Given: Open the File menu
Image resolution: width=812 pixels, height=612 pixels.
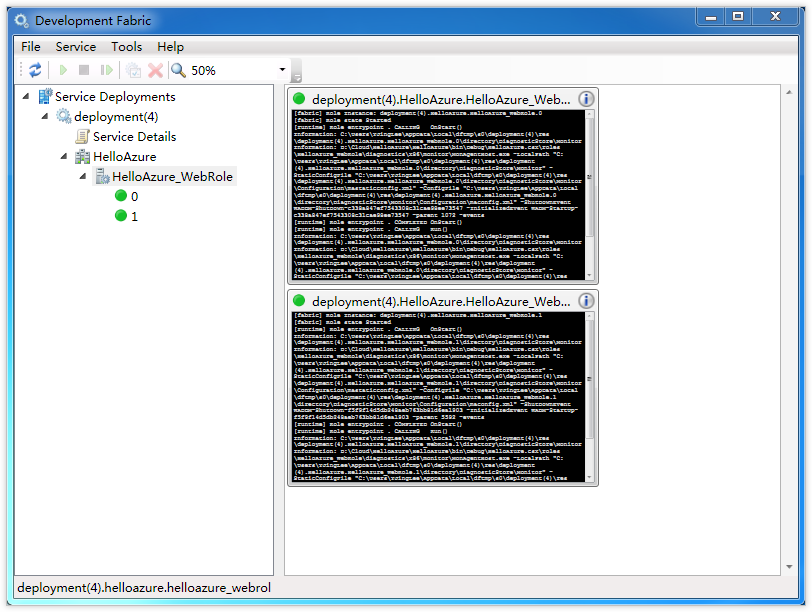Looking at the screenshot, I should click(31, 46).
